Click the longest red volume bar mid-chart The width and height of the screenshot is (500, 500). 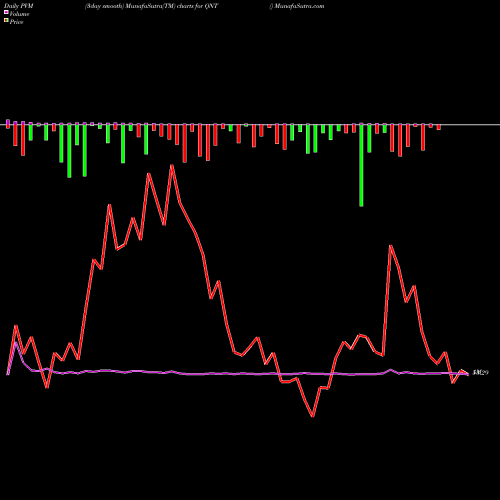tap(185, 143)
